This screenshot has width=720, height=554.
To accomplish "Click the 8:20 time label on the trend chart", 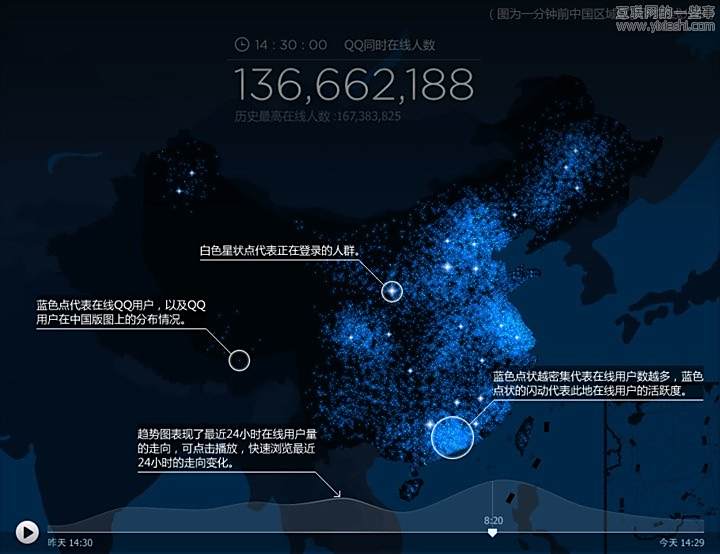I will tap(493, 520).
